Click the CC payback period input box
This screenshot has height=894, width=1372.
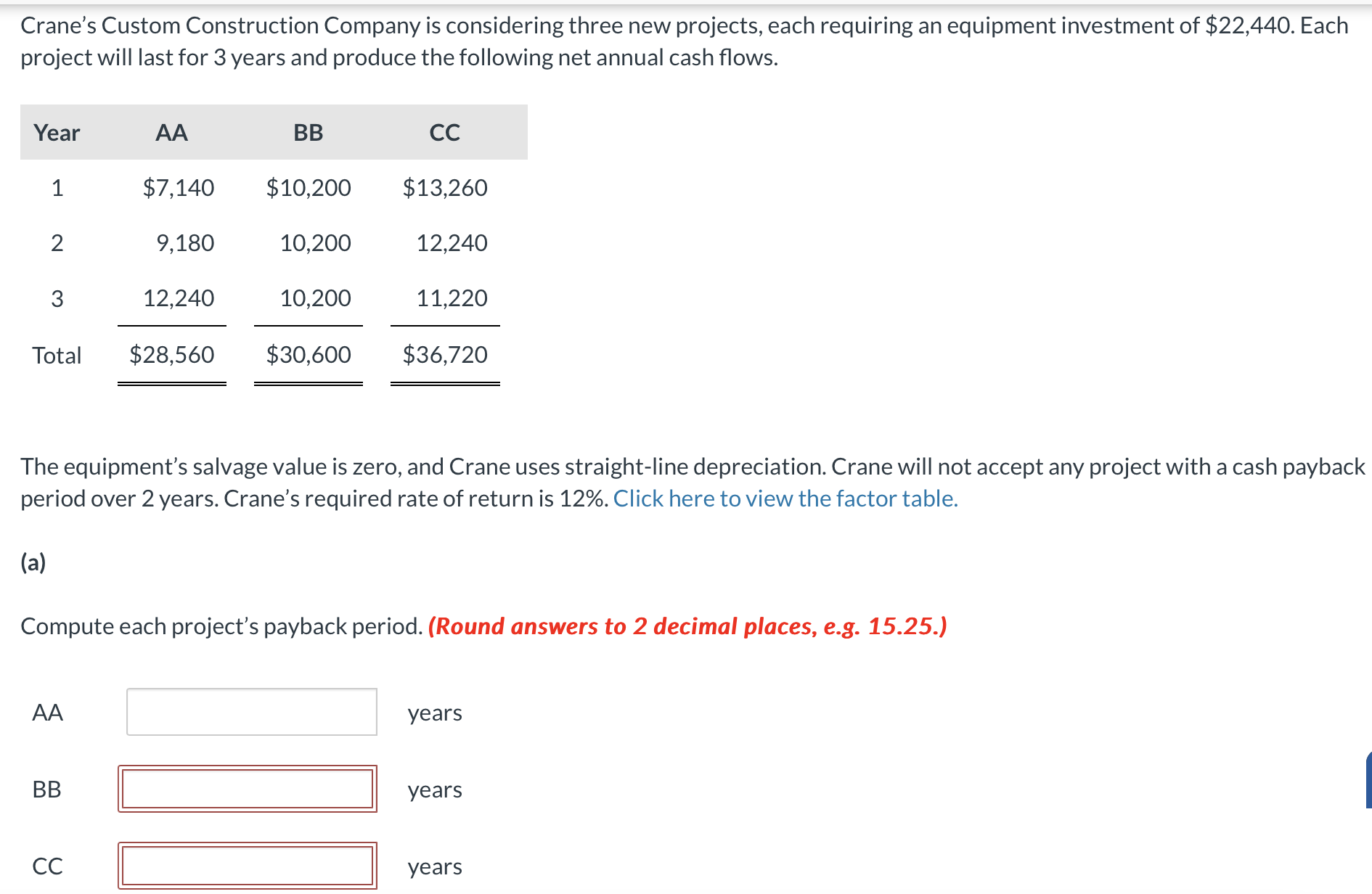[247, 867]
